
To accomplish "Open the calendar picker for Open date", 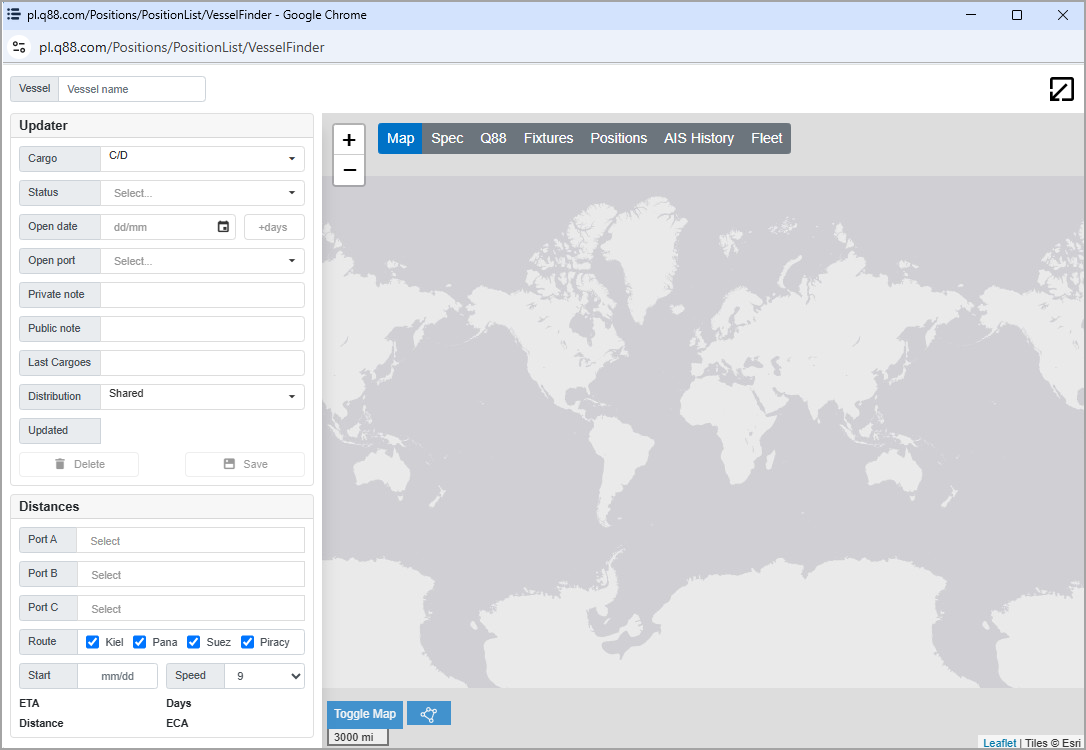I will [223, 226].
